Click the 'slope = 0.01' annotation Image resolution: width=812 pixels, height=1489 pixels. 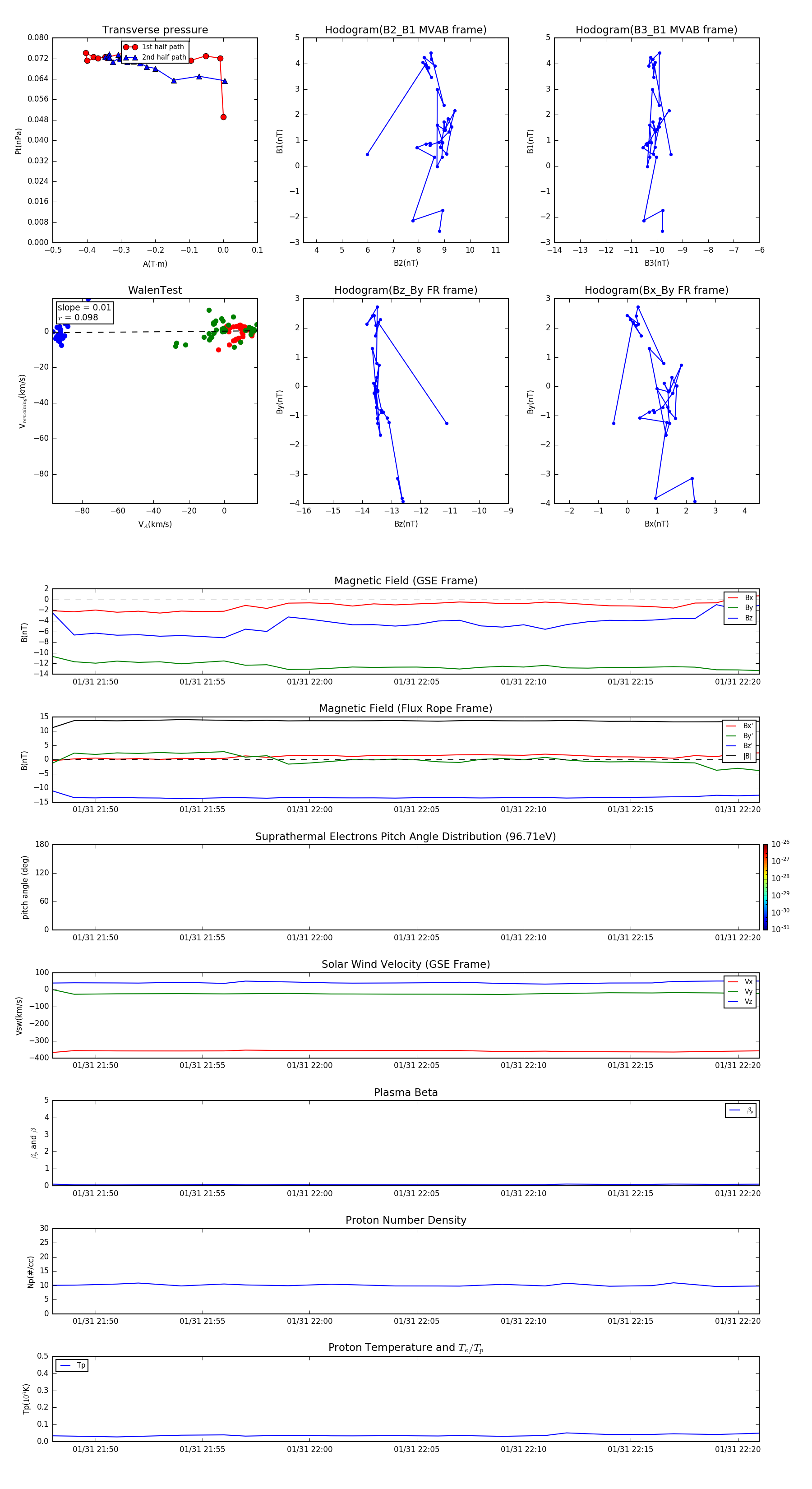tap(84, 308)
